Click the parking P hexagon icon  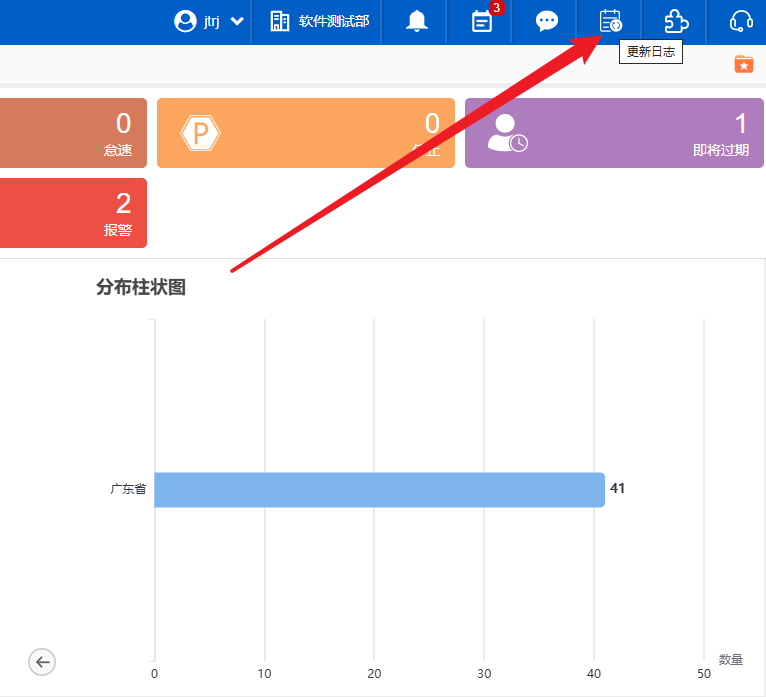tap(201, 133)
